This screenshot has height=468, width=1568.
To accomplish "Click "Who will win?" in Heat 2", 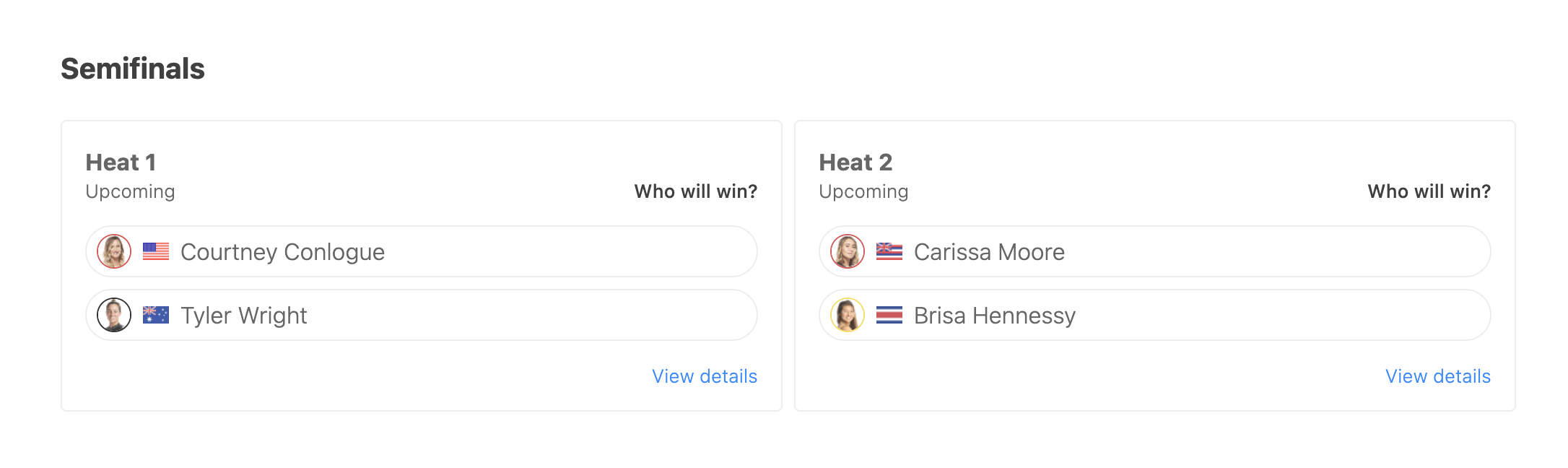I will coord(1429,191).
